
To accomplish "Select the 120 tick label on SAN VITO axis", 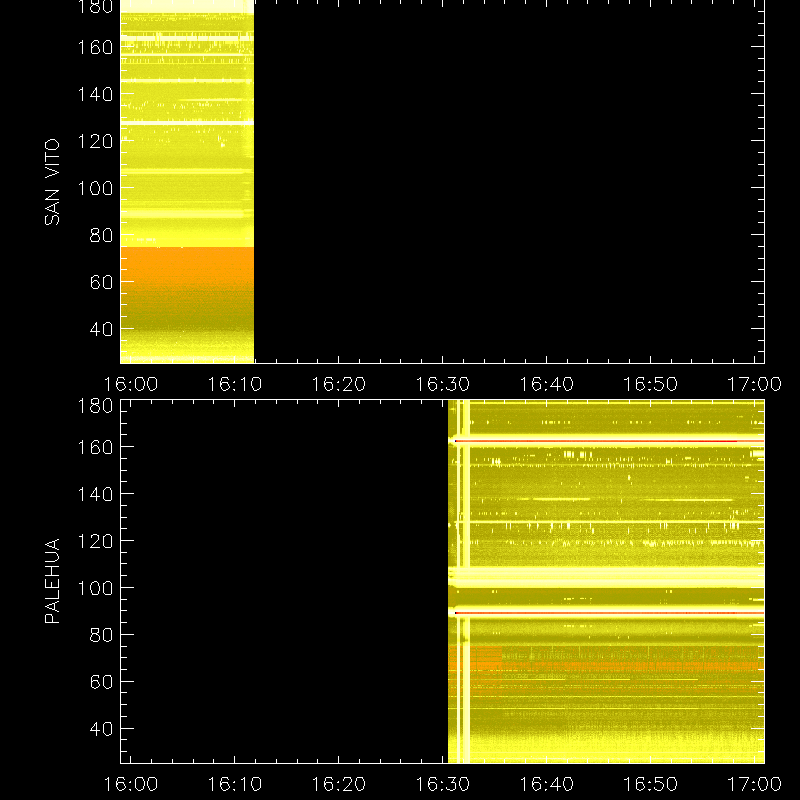I will (x=95, y=141).
